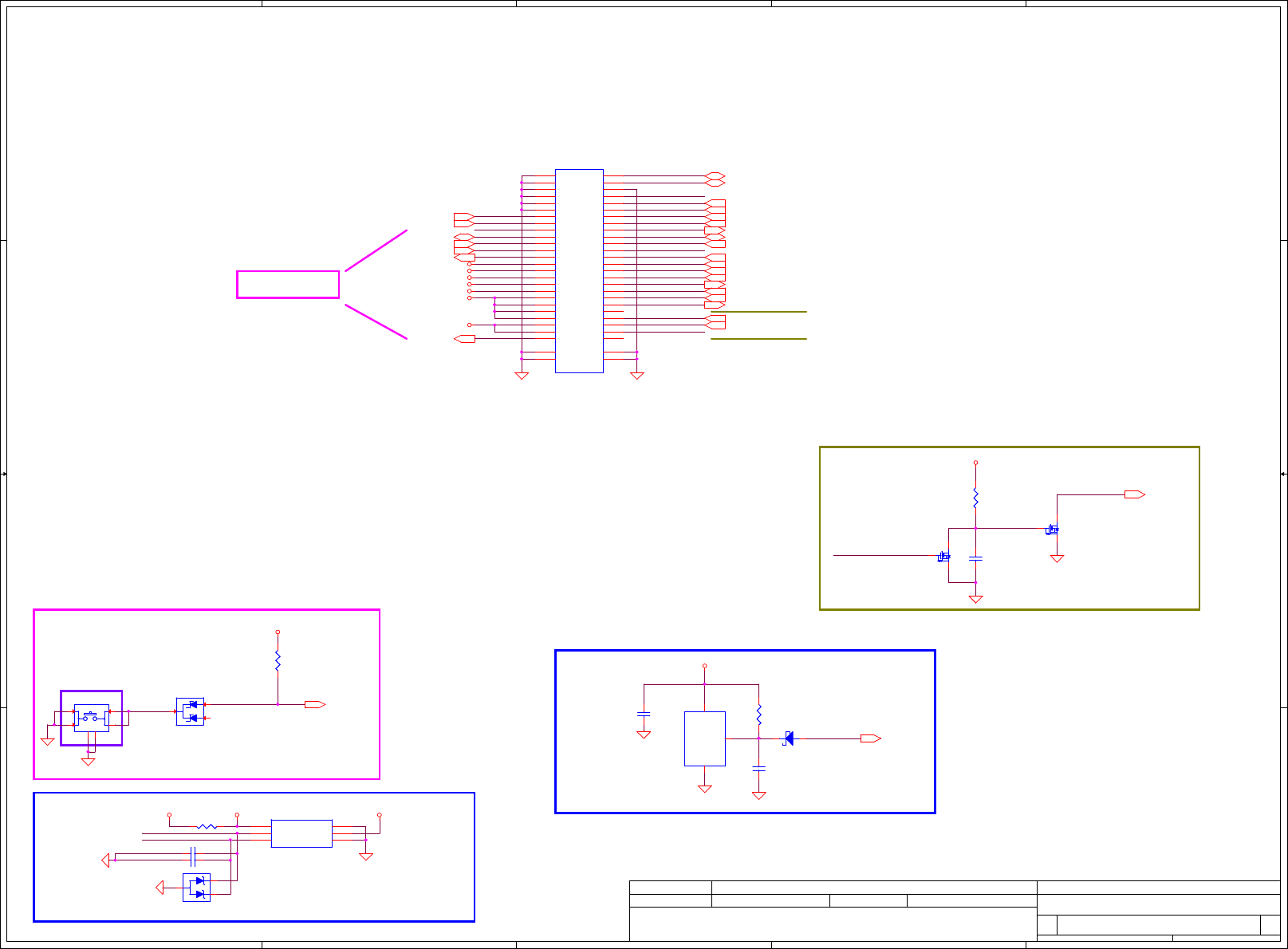The height and width of the screenshot is (949, 1288).
Task: Select the ground symbol below the pushbutton switch
Action: [x=88, y=762]
